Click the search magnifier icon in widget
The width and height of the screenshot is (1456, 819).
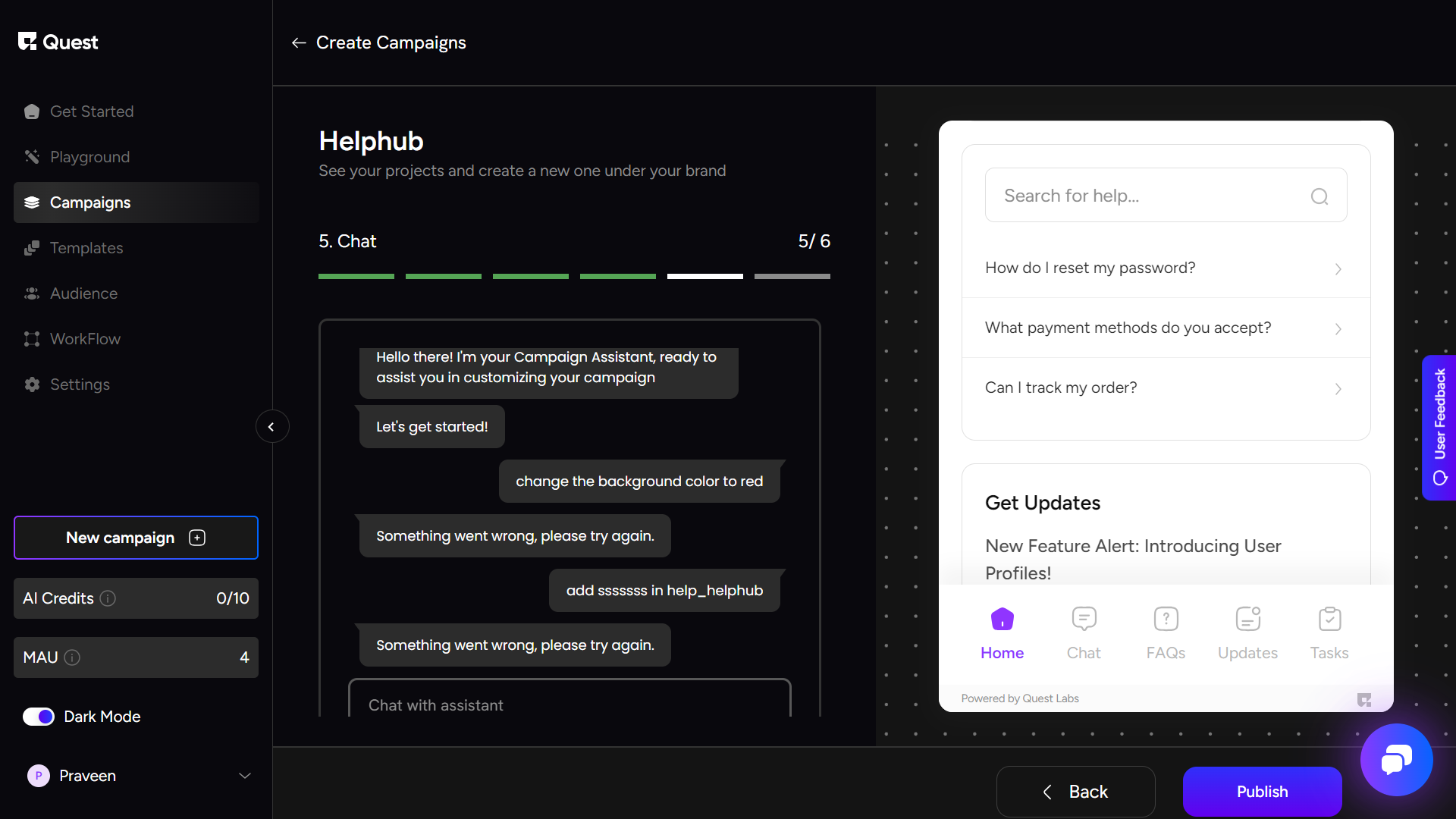(x=1319, y=196)
